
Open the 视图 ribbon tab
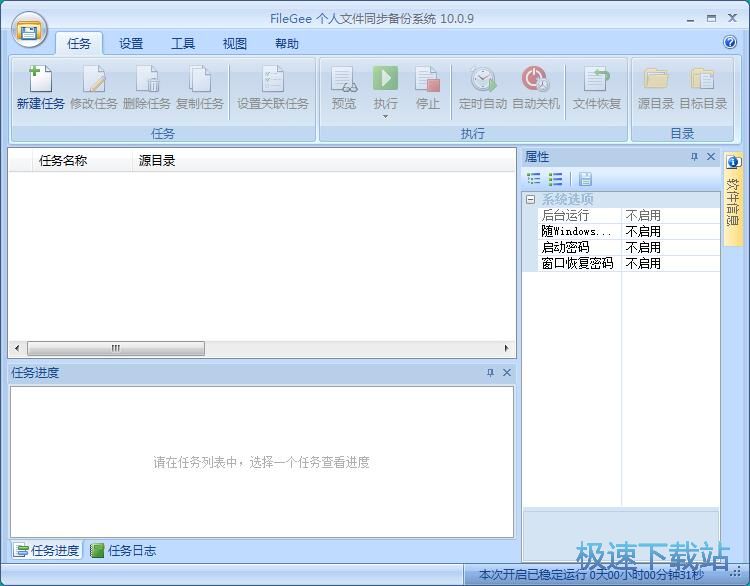(235, 44)
